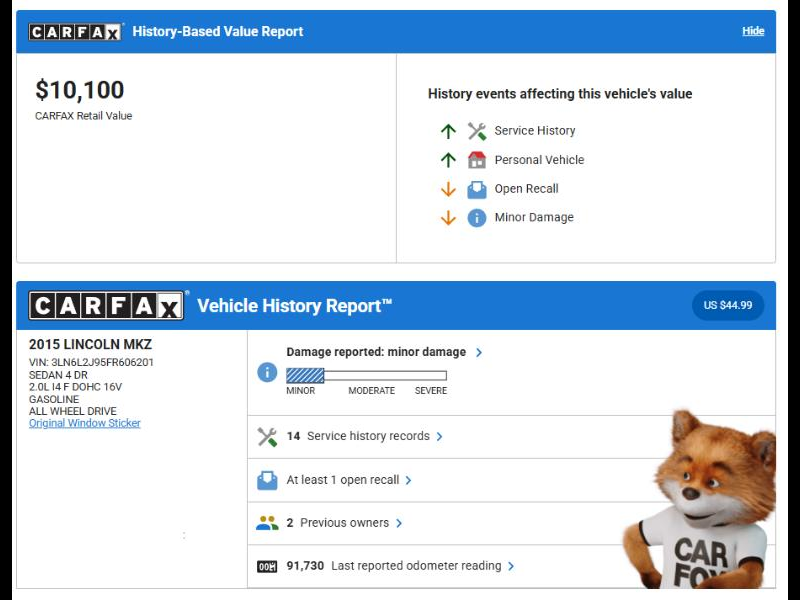800x600 pixels.
Task: Open the At least 1 open recall row
Action: coord(343,480)
